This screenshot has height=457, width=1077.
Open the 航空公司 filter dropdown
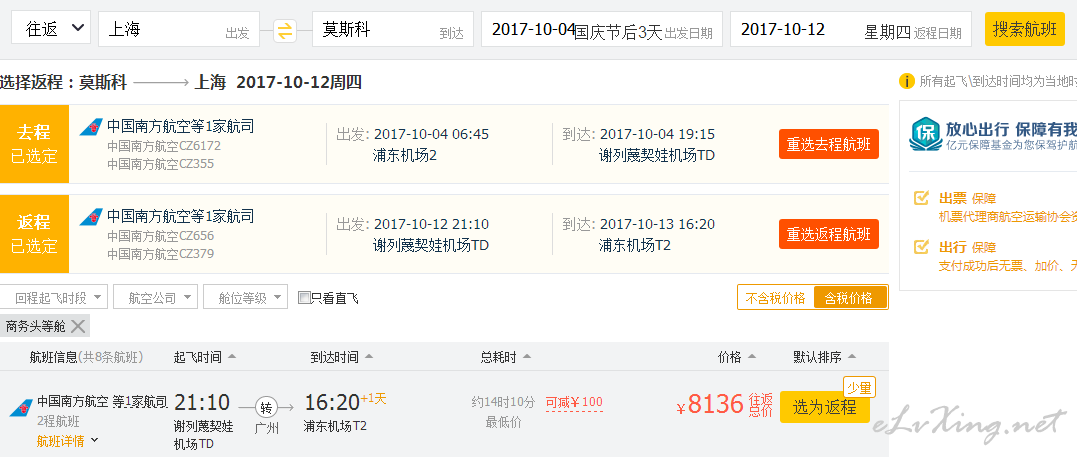click(x=156, y=298)
